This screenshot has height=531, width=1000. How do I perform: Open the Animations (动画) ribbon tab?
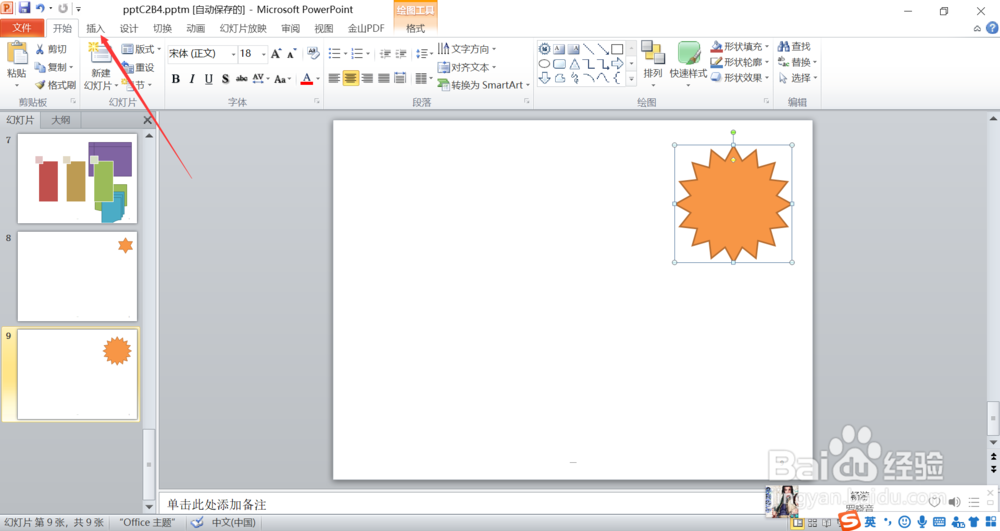(x=196, y=28)
